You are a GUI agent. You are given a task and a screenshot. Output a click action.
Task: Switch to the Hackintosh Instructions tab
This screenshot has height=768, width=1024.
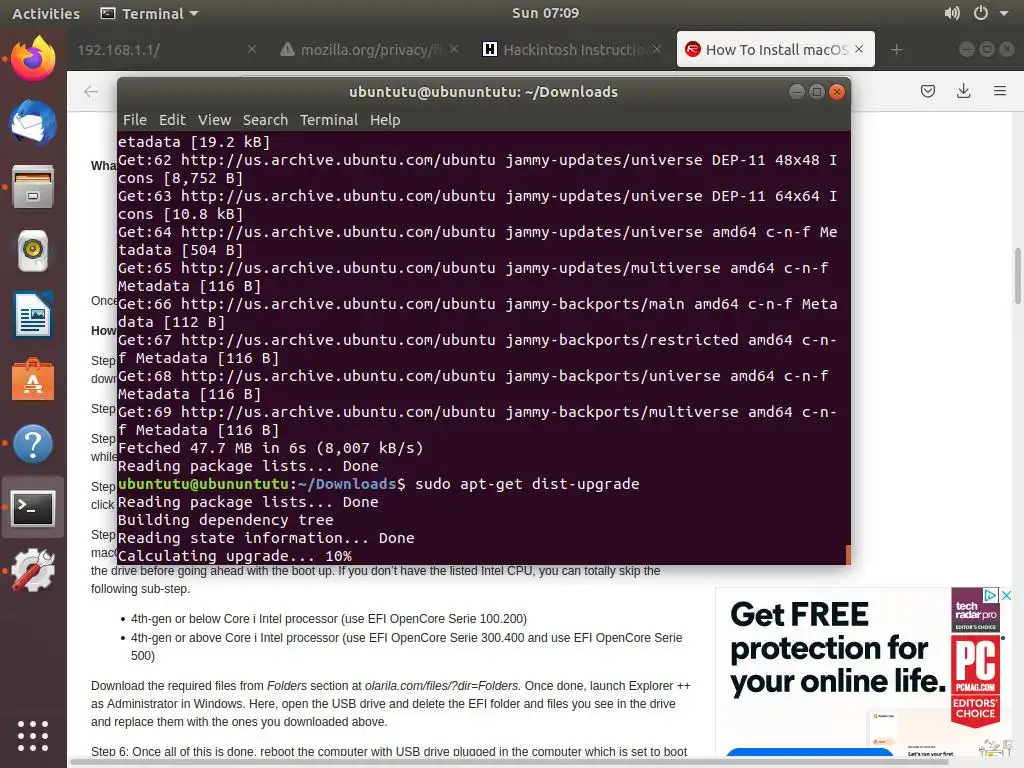pos(572,50)
